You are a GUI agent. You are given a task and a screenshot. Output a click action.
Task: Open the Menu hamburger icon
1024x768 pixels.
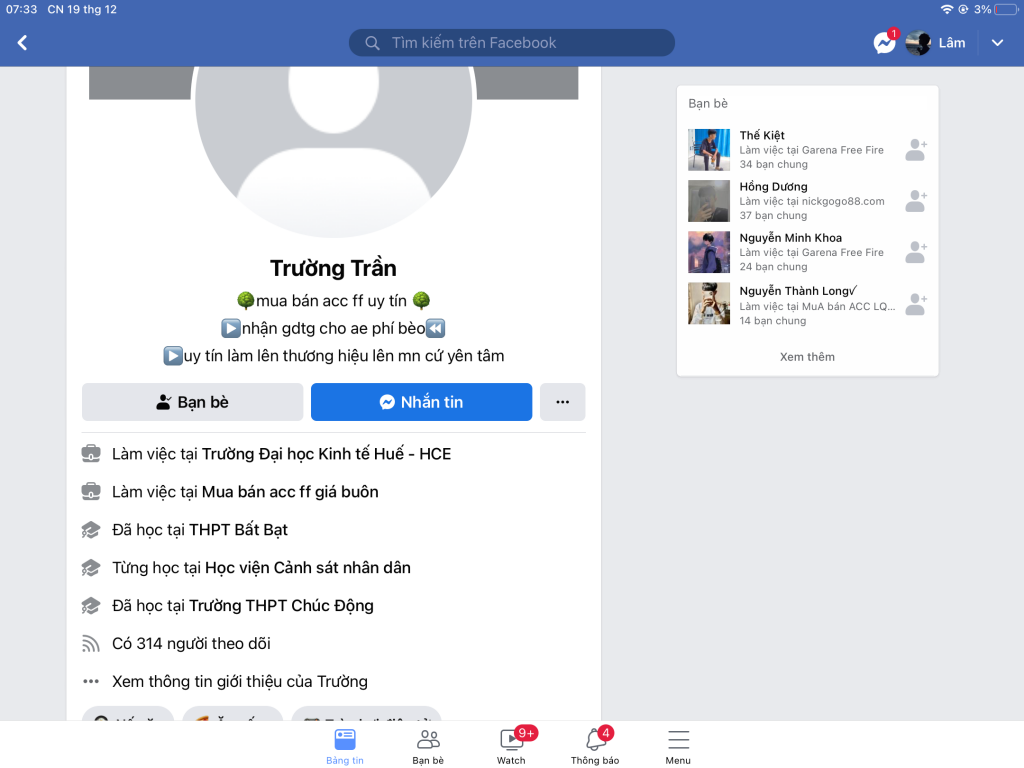(x=678, y=746)
